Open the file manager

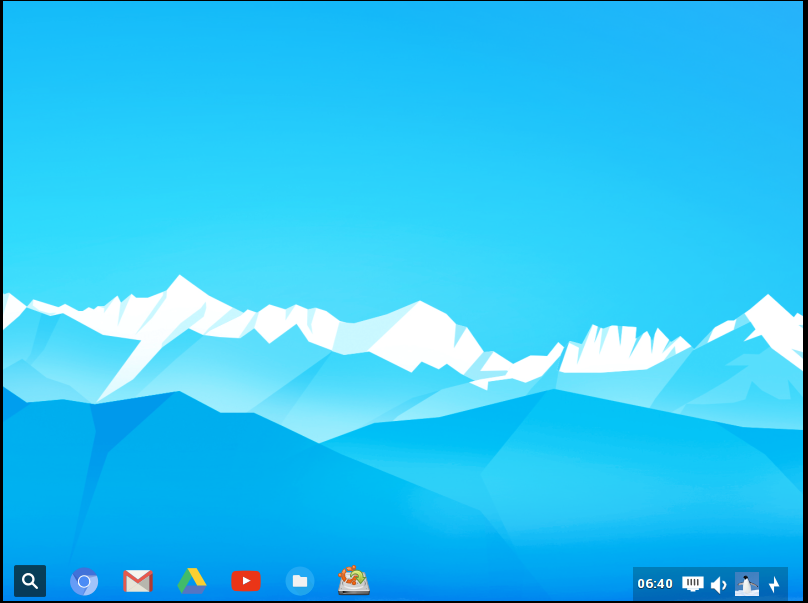[300, 581]
